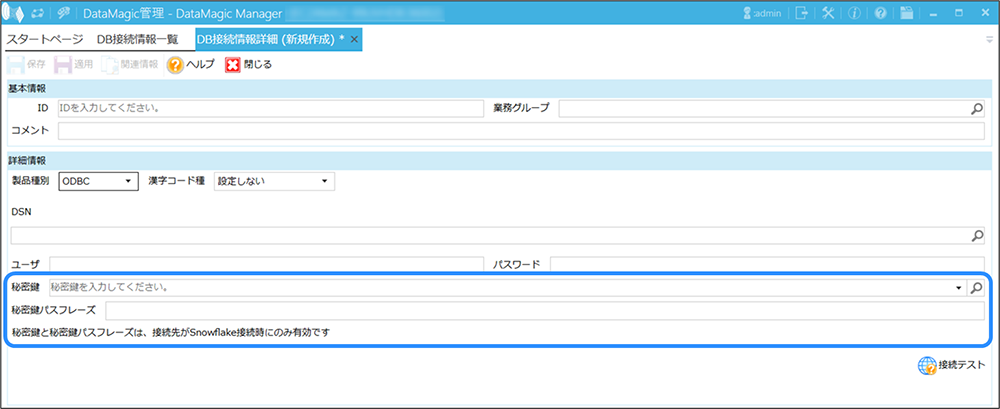
Task: Open the 製品種別 ODBC dropdown
Action: click(x=98, y=181)
